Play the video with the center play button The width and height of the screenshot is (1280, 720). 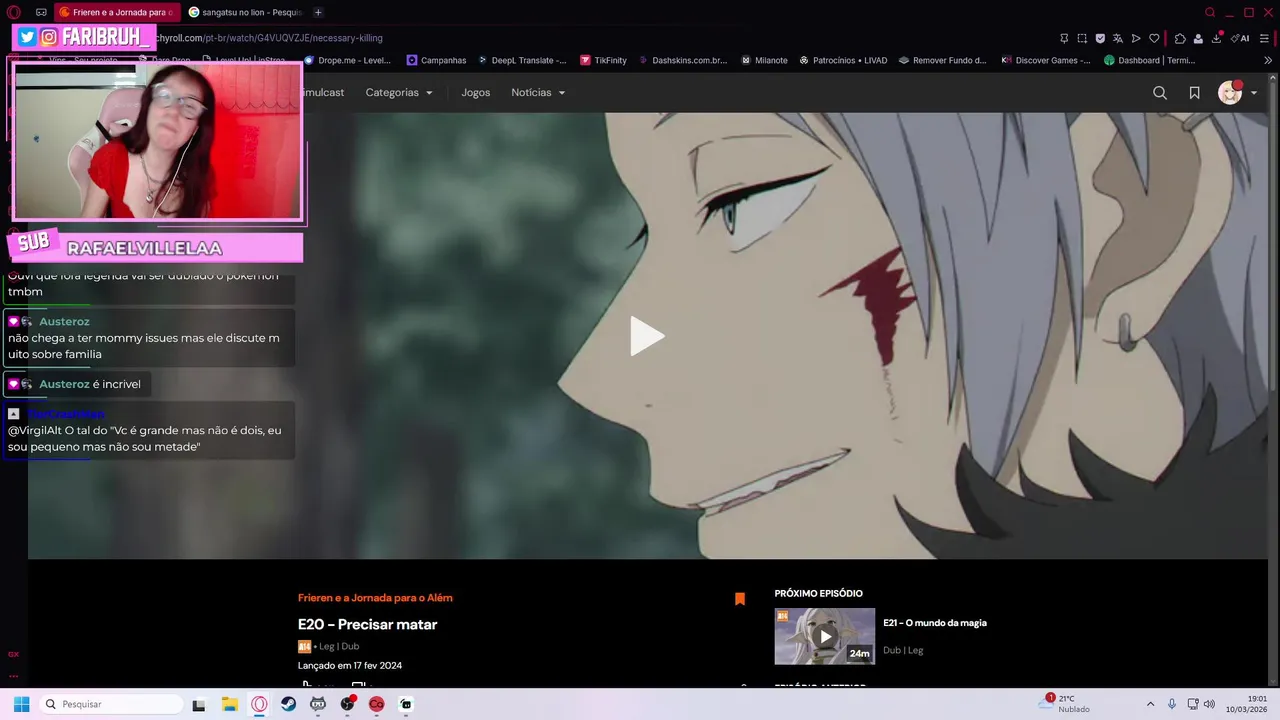click(647, 336)
